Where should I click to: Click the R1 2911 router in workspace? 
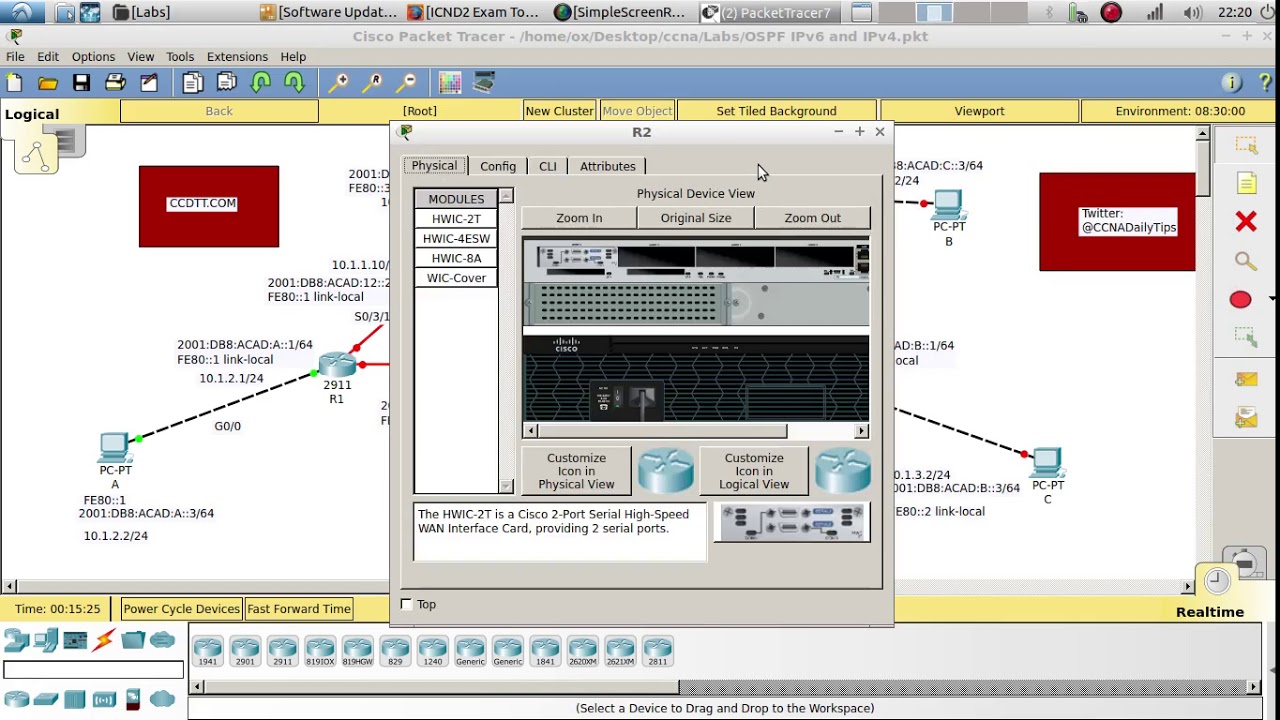point(337,365)
